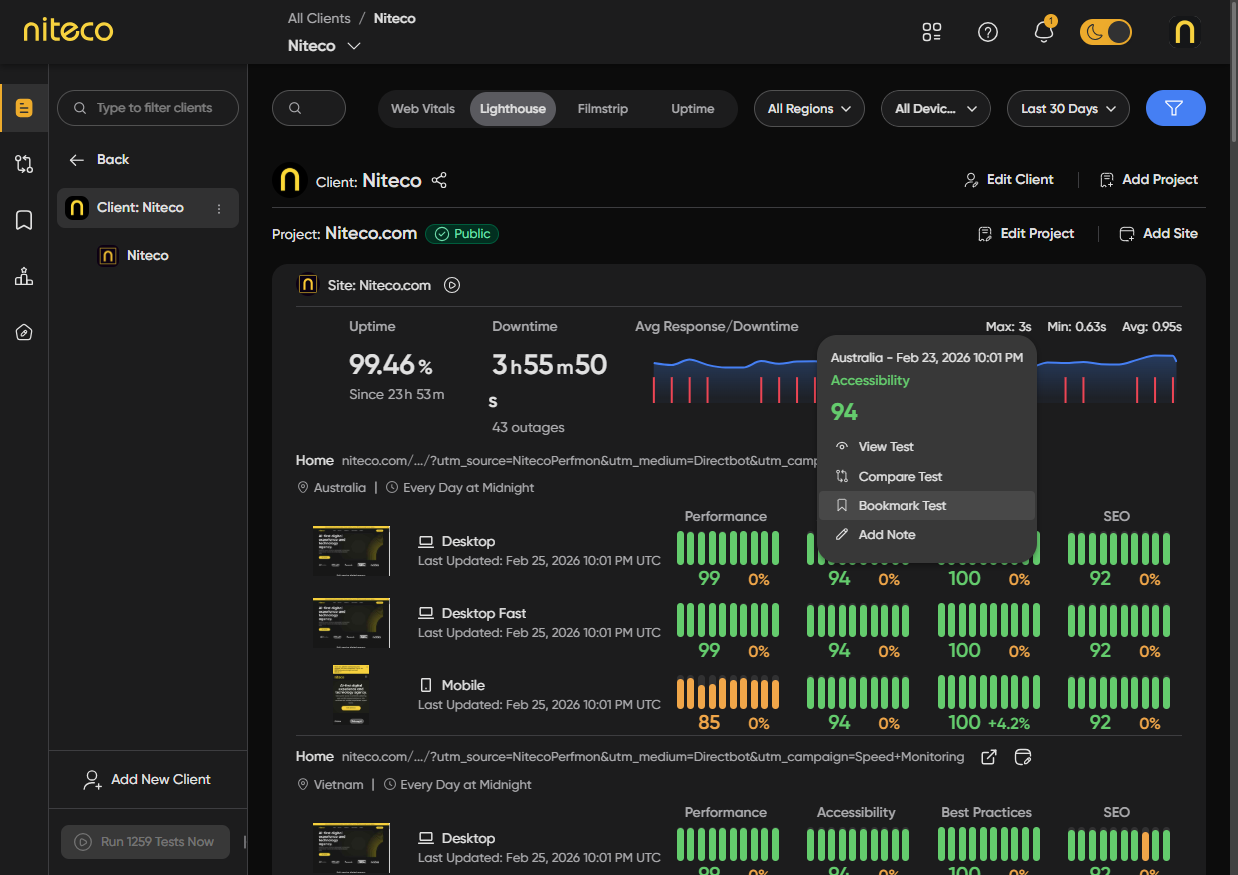The height and width of the screenshot is (875, 1238).
Task: Click Add New Client button
Action: pyautogui.click(x=148, y=779)
